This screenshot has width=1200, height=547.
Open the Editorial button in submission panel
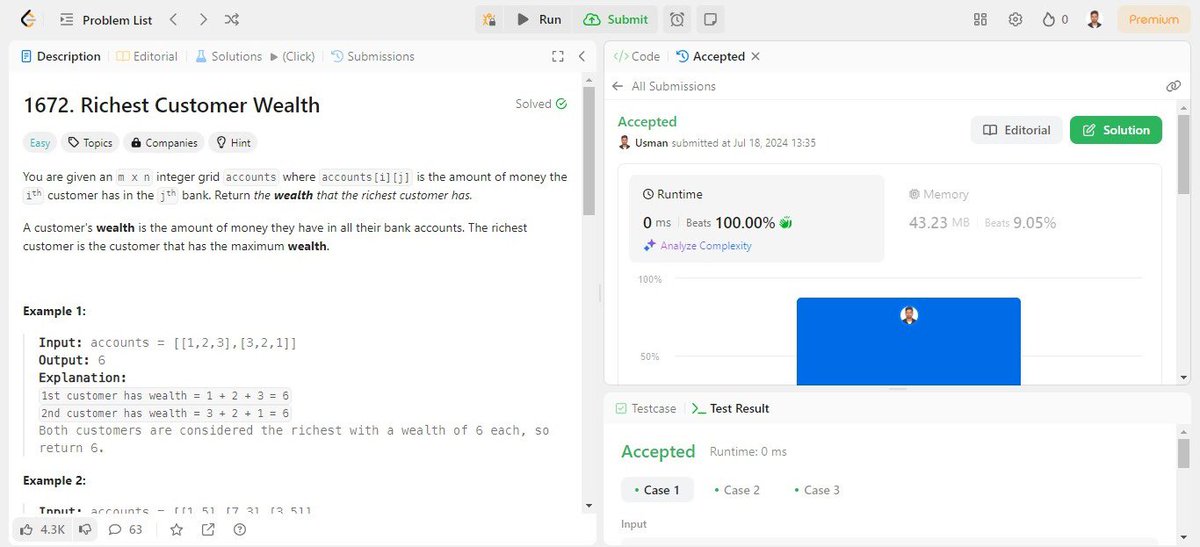coord(1016,130)
